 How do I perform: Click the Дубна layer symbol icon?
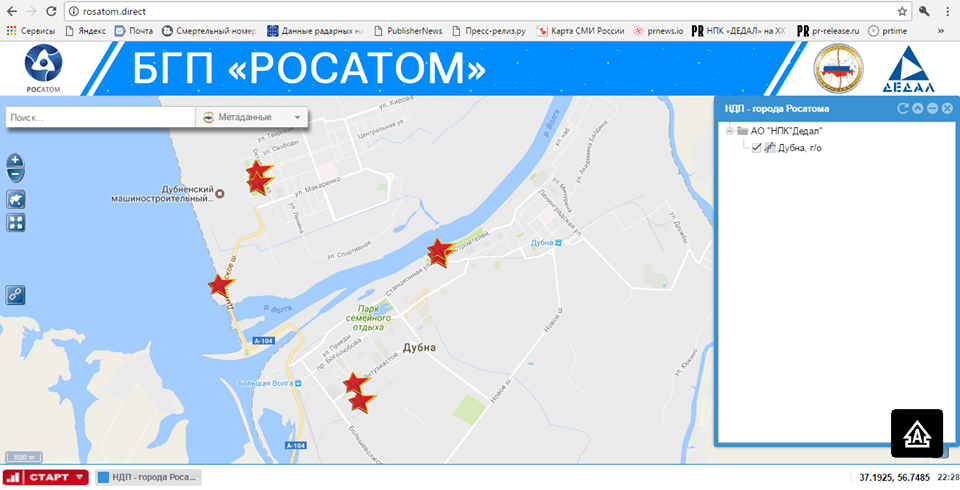coord(770,148)
